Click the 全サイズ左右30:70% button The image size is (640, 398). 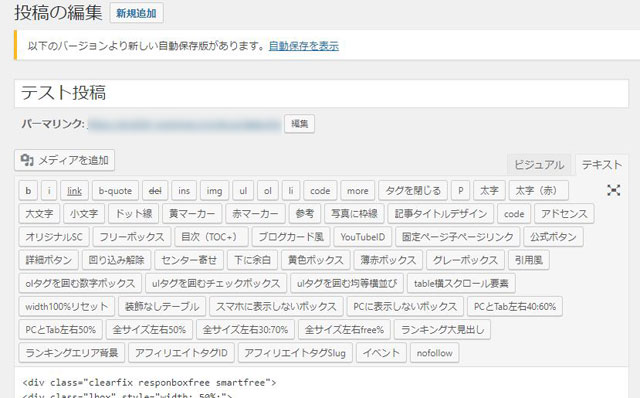point(245,329)
